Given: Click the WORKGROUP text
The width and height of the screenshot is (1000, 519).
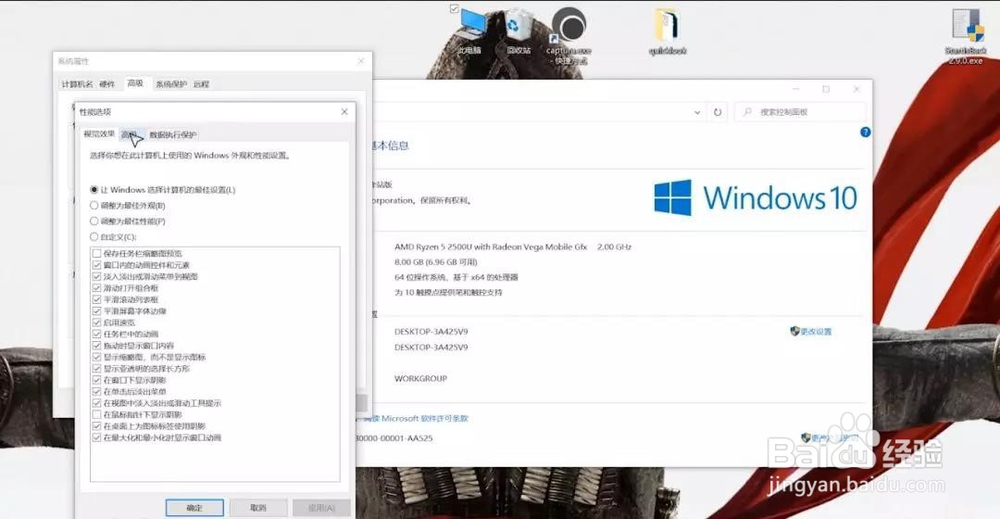Looking at the screenshot, I should pyautogui.click(x=420, y=378).
